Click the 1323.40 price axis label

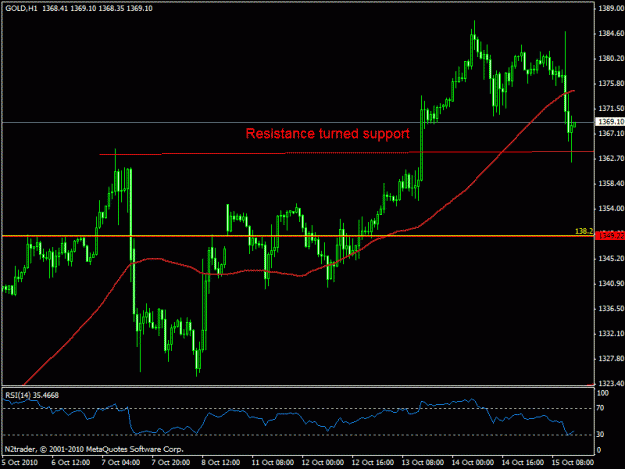click(x=611, y=383)
